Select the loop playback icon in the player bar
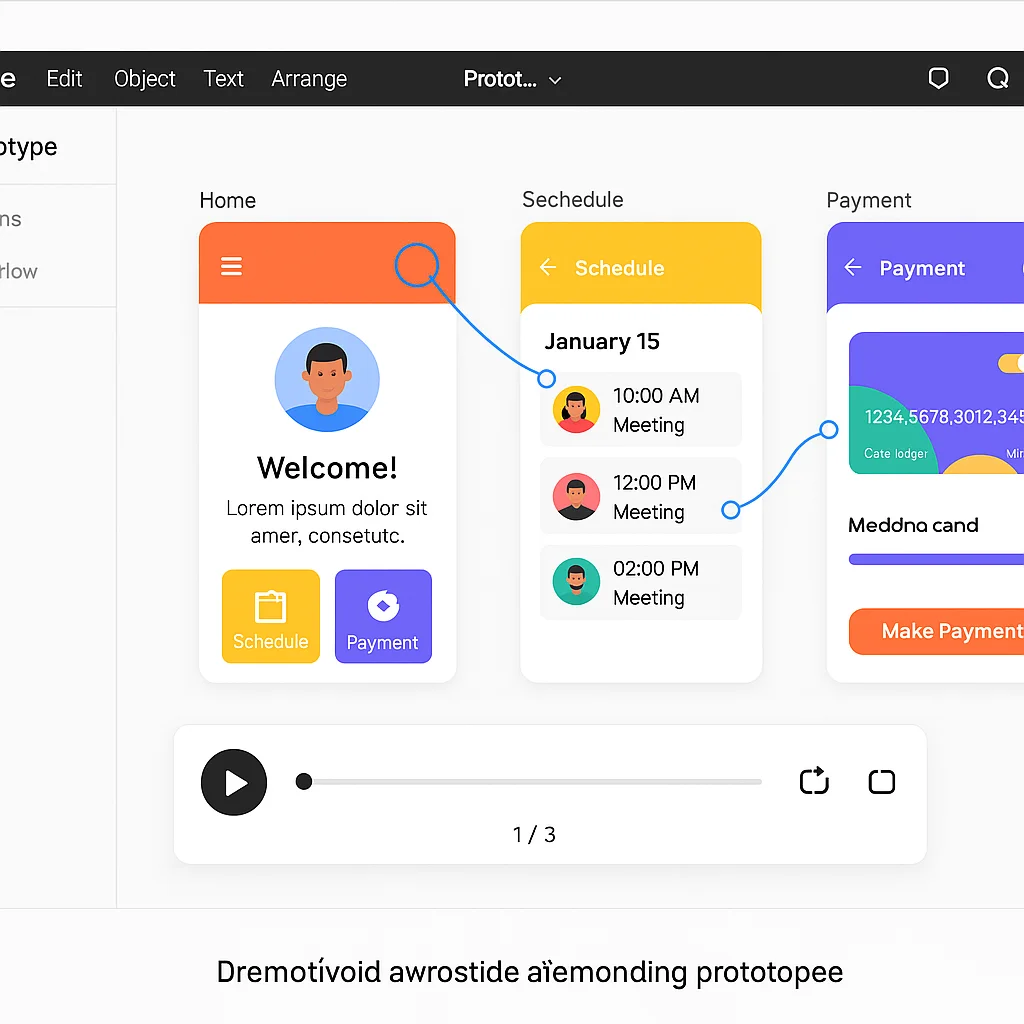This screenshot has width=1024, height=1024. point(814,782)
